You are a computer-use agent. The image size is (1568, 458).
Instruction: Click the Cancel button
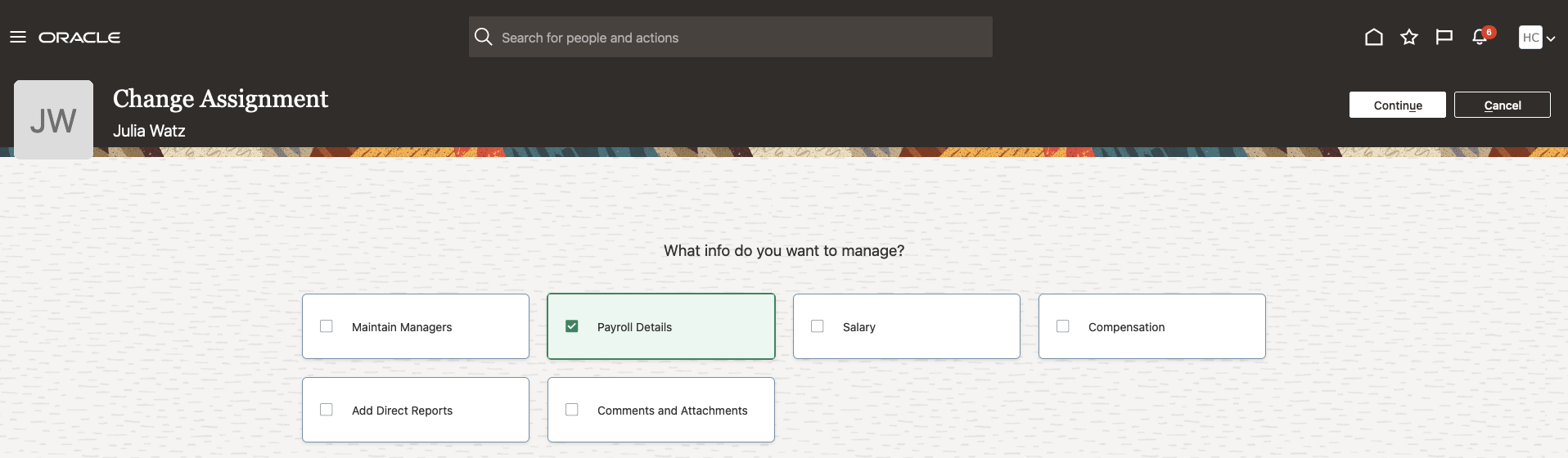pyautogui.click(x=1502, y=106)
